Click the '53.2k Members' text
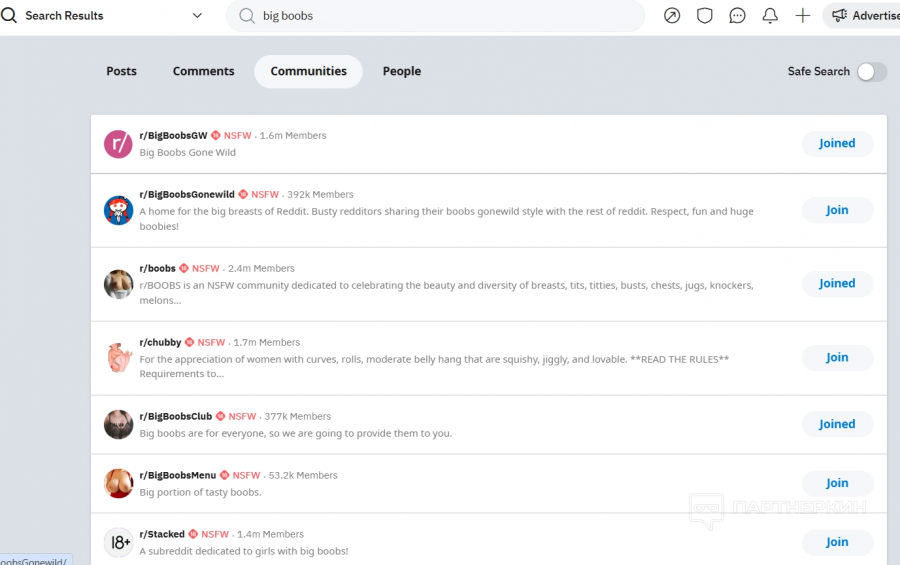 (303, 475)
